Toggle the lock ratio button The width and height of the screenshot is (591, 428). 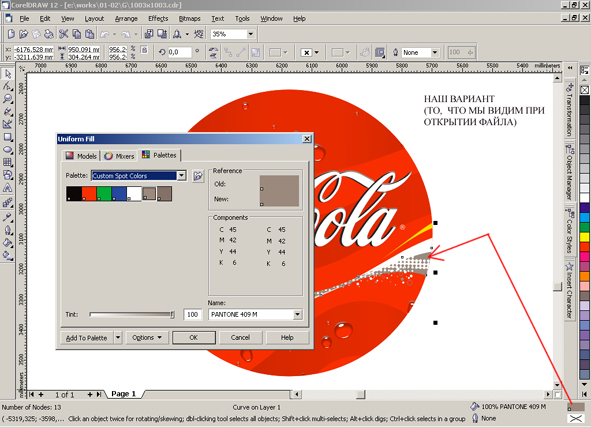(x=144, y=50)
